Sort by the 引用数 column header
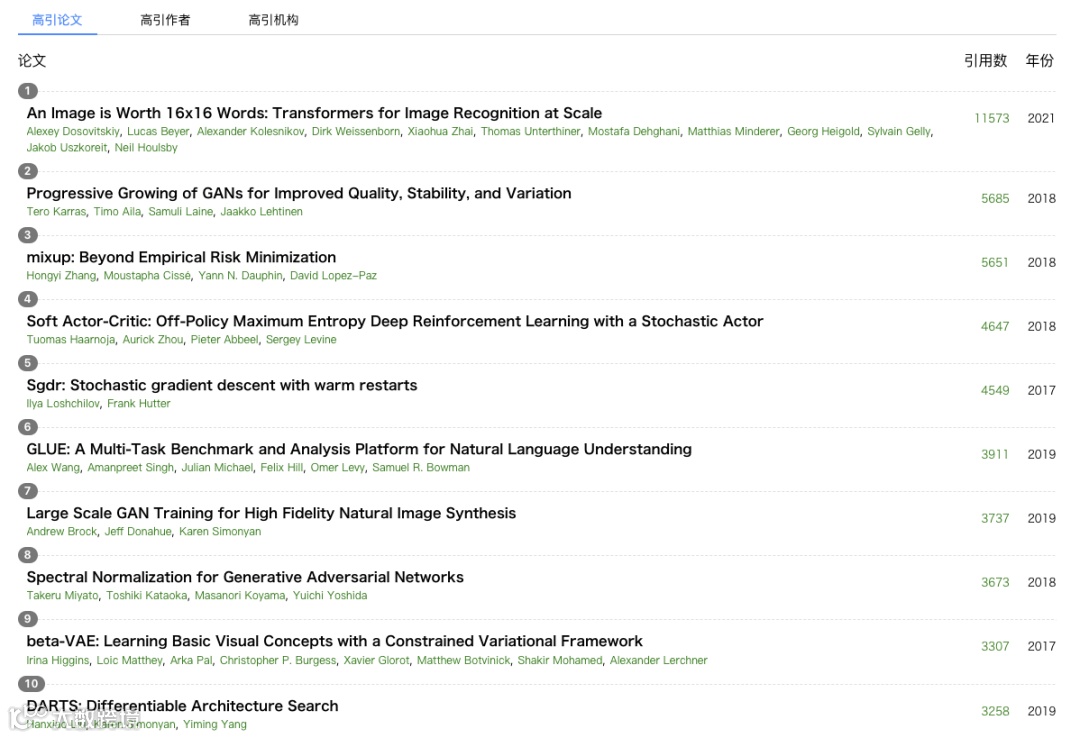The height and width of the screenshot is (738, 1080). (x=985, y=61)
